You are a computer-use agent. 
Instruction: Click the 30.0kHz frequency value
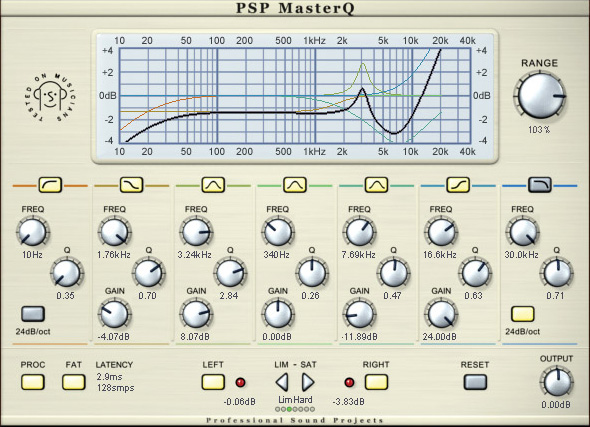(521, 255)
